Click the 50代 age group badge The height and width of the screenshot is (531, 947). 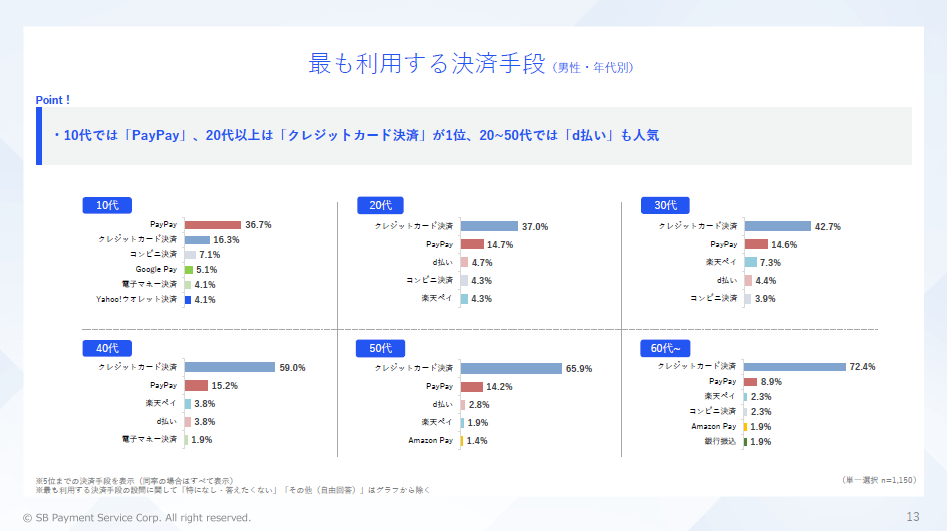[x=381, y=348]
